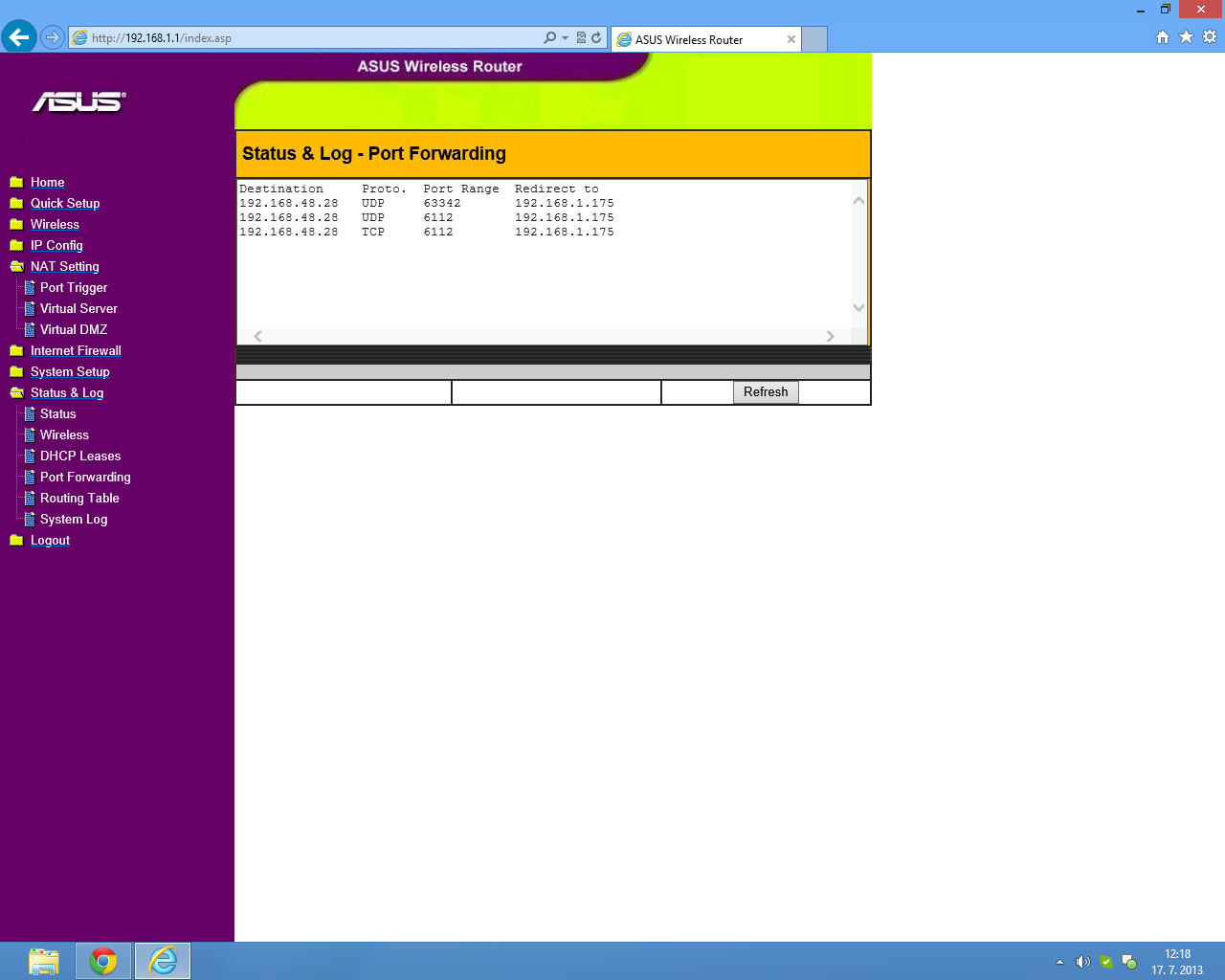Screen dimensions: 1225x980
Task: Click the Routing Table page icon
Action: tap(30, 498)
